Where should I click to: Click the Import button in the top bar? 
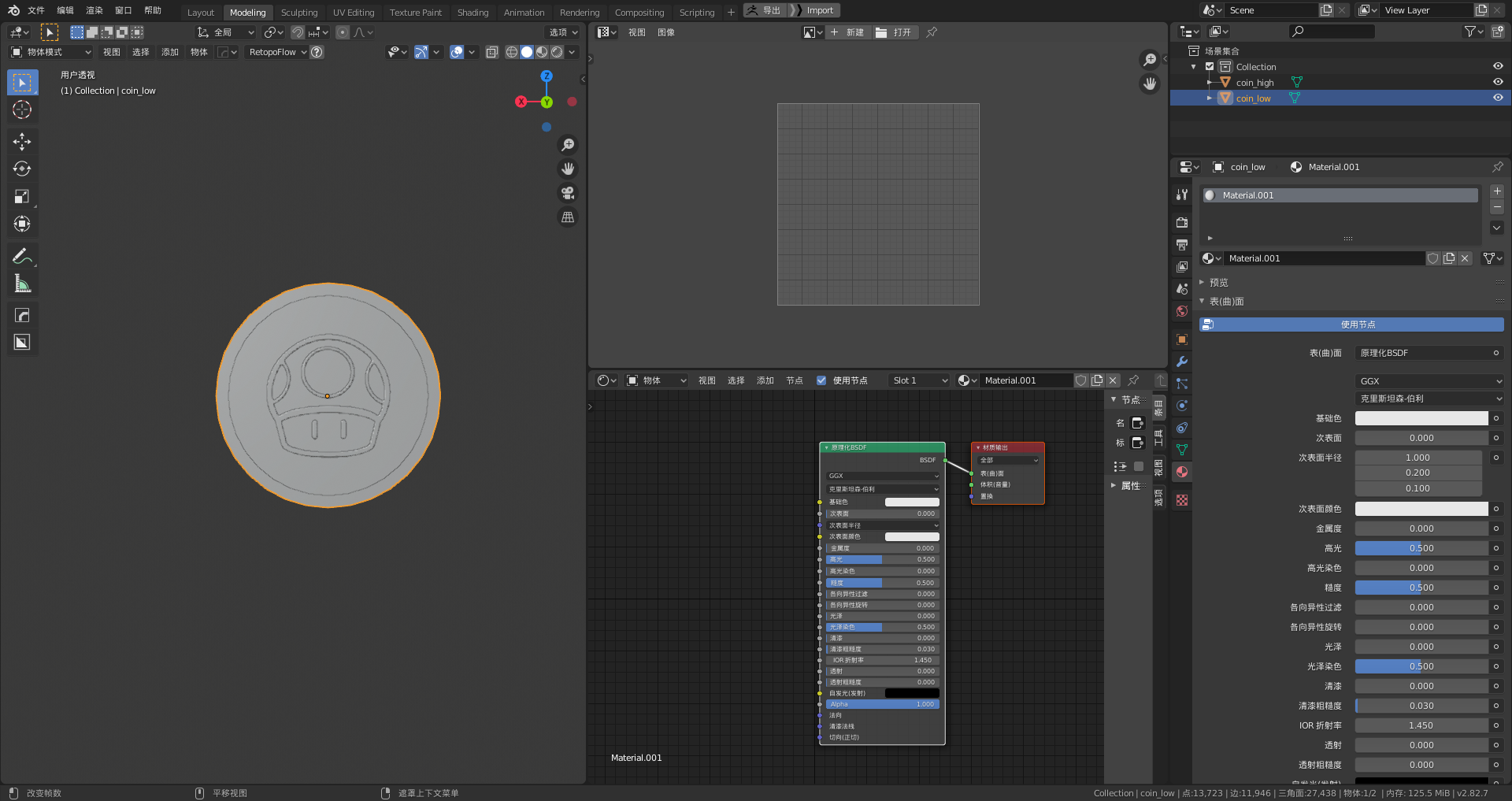[815, 10]
